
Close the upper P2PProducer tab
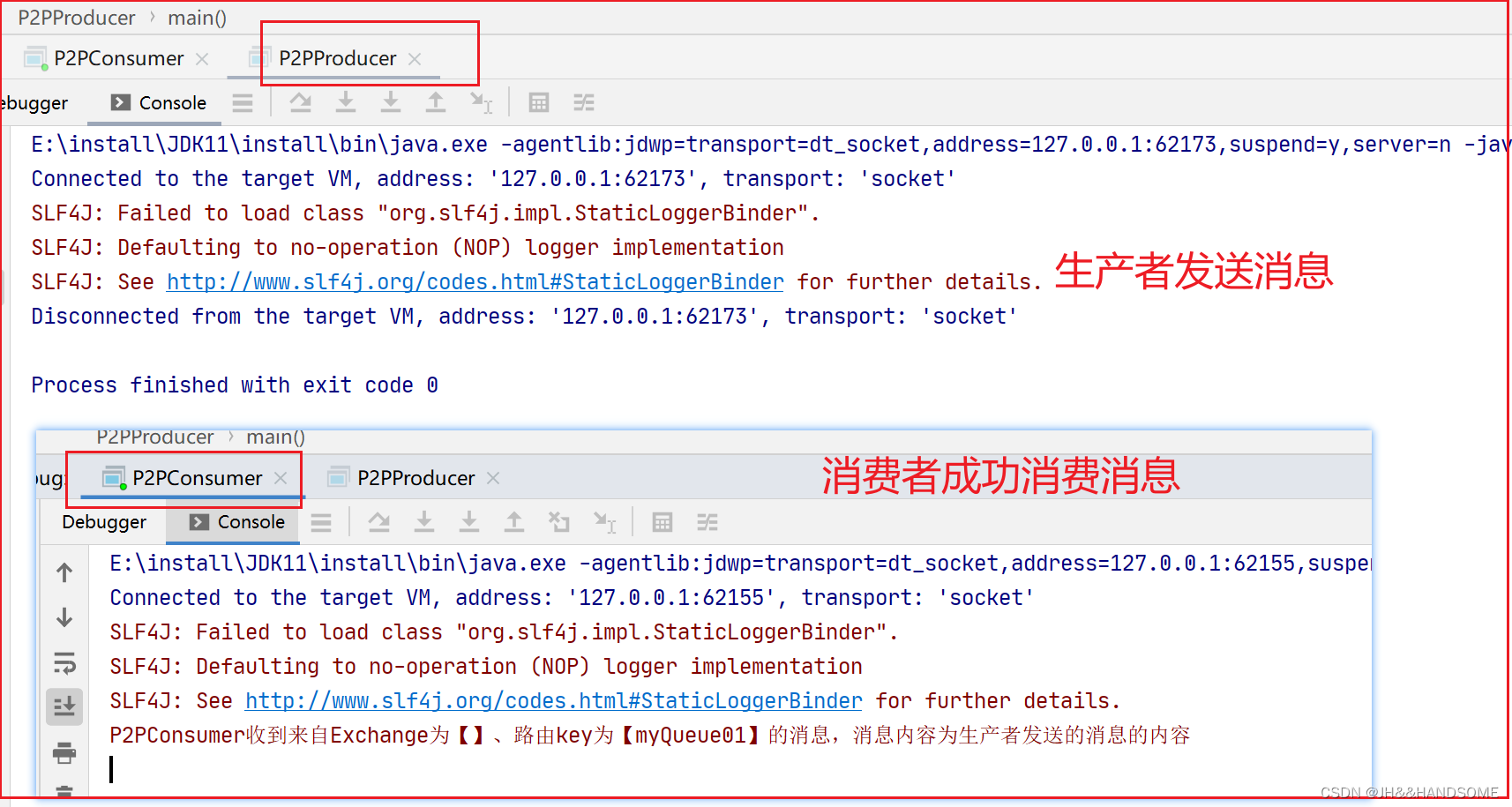pos(415,59)
